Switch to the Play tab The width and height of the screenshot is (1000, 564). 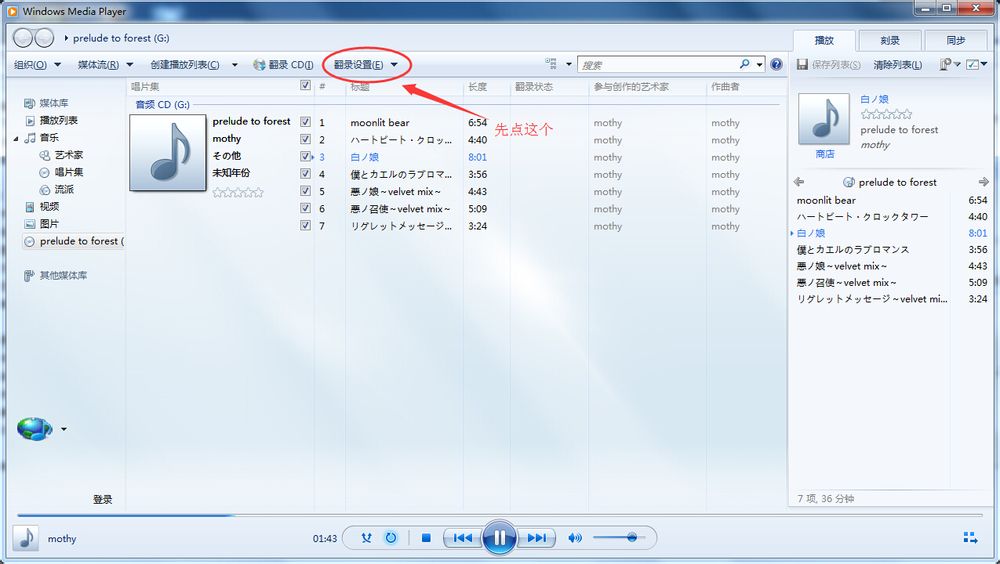coord(824,40)
